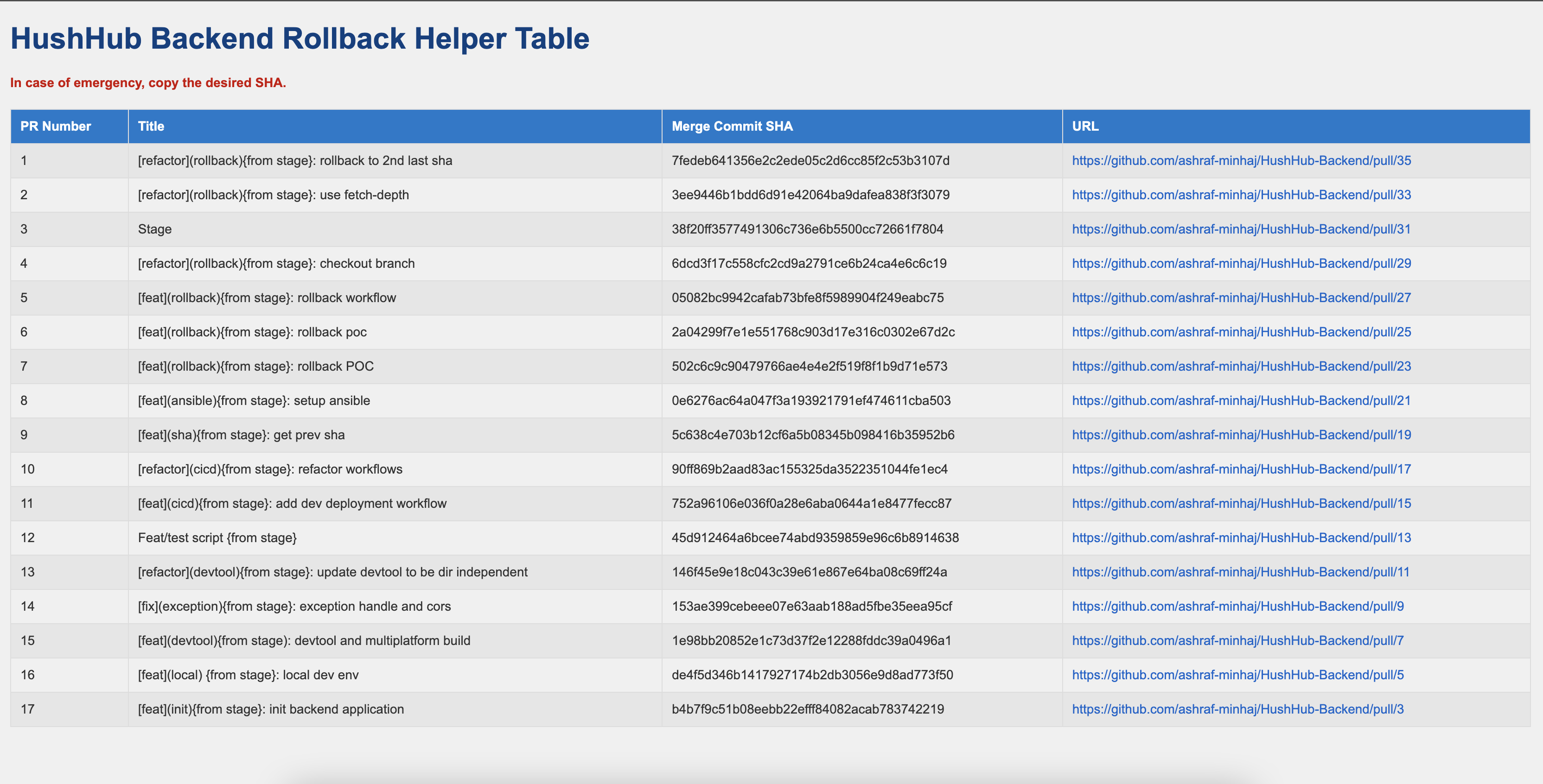The height and width of the screenshot is (784, 1543).
Task: Click SHA starting with 1e98bb20852e
Action: tap(811, 640)
